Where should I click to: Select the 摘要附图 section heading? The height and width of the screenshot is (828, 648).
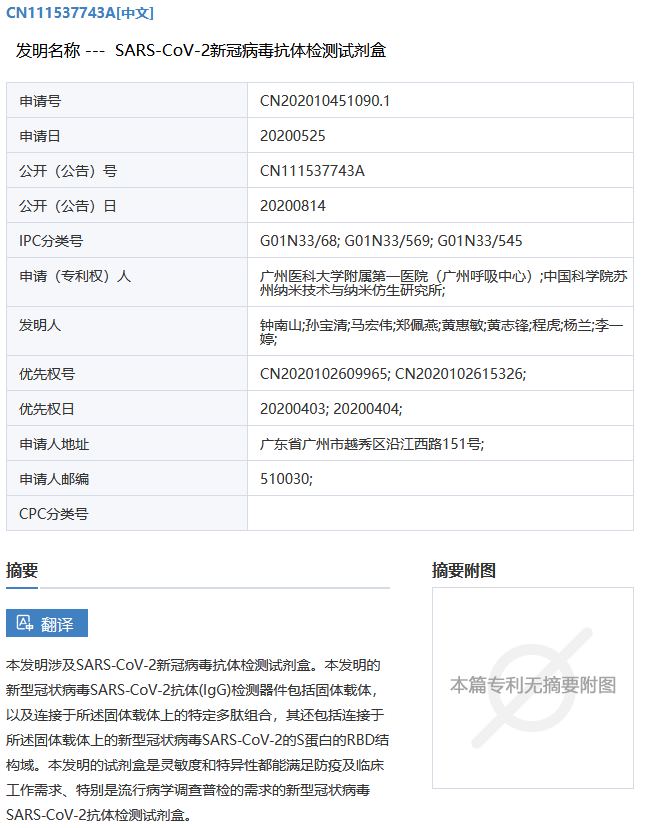pyautogui.click(x=463, y=570)
